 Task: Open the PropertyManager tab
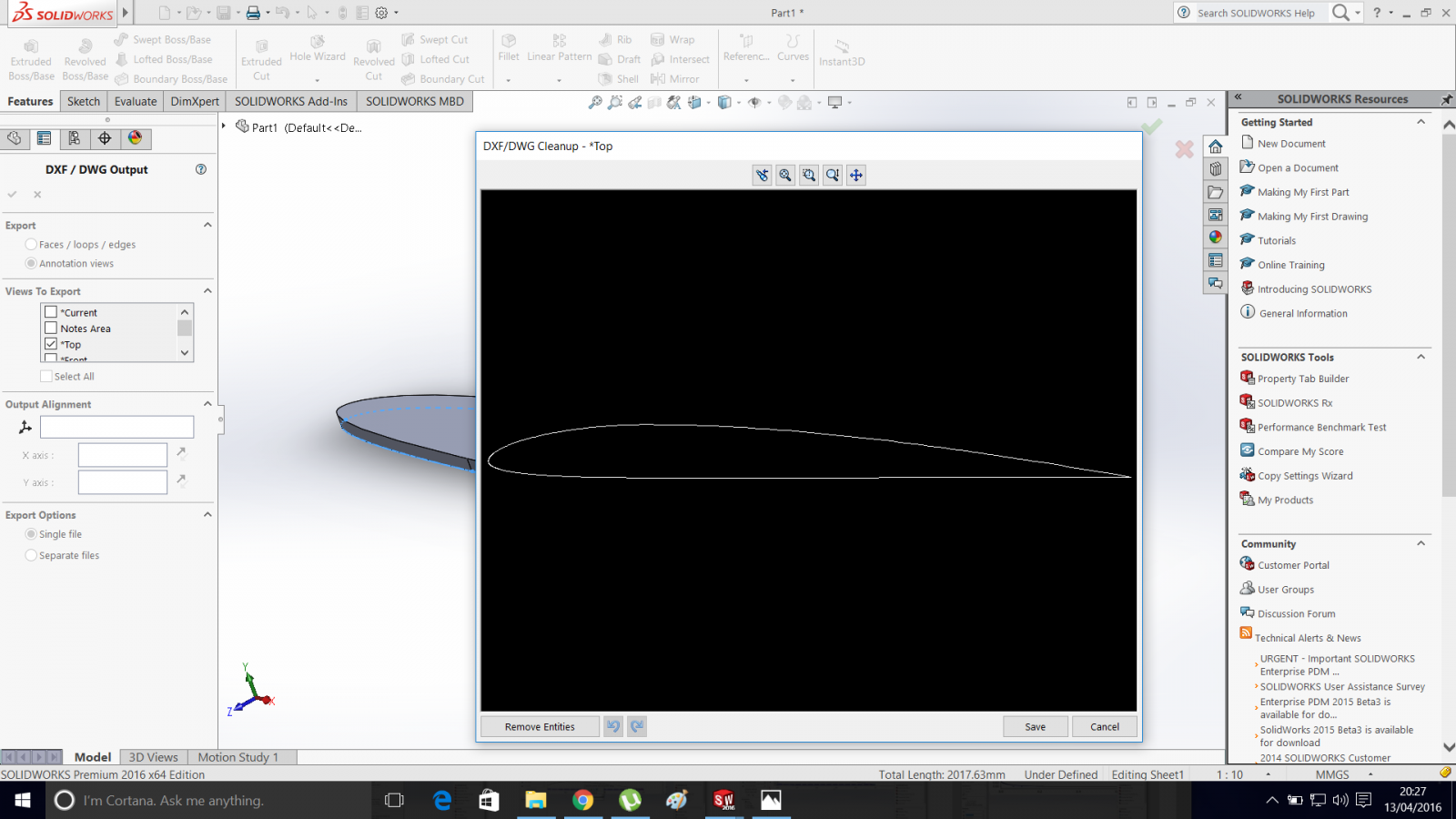tap(44, 138)
